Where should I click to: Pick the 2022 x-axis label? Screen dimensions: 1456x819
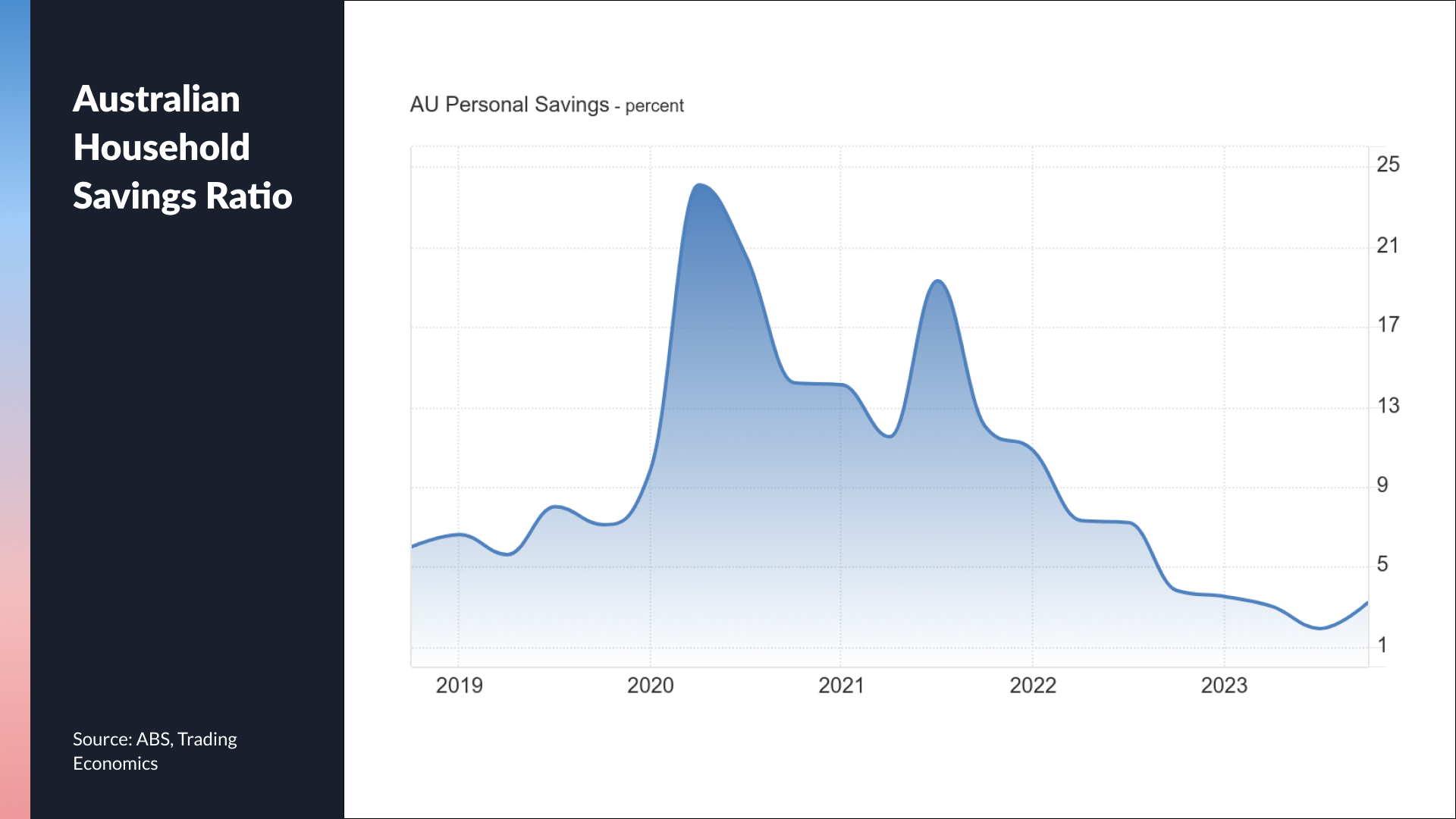pos(1032,686)
